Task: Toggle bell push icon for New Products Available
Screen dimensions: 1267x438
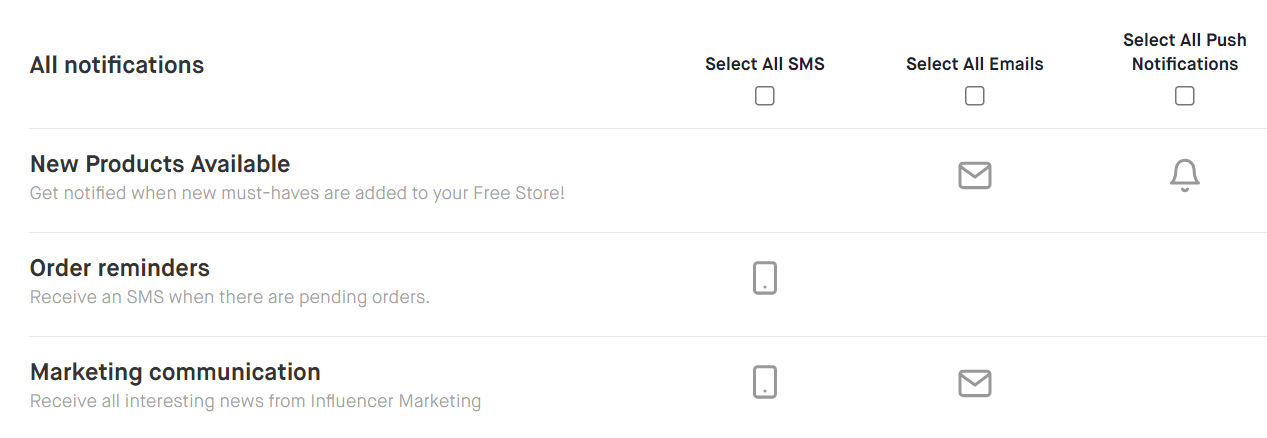Action: 1184,176
